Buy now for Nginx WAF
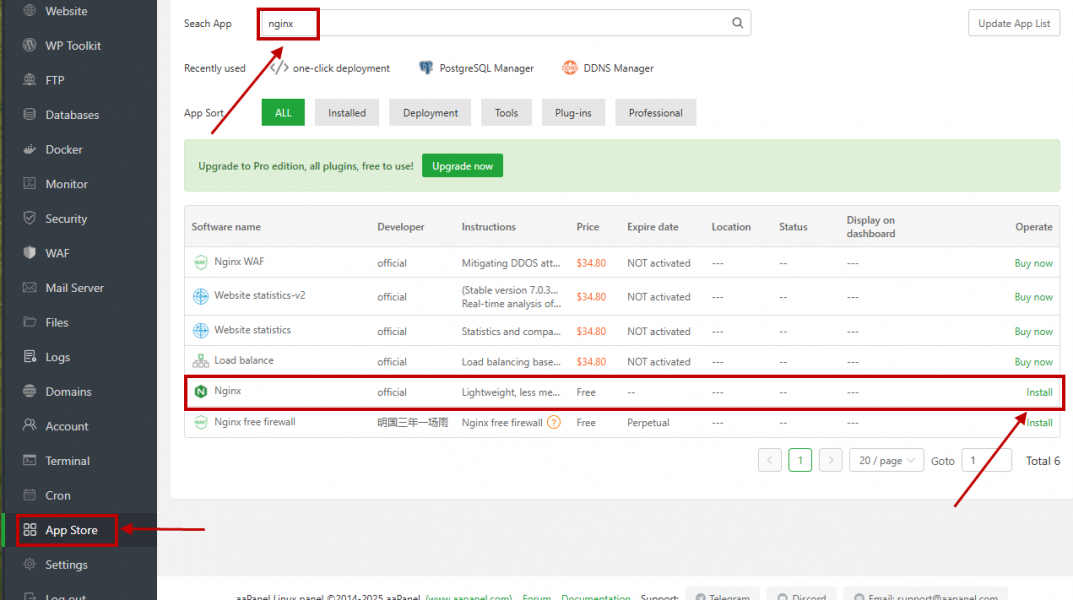The width and height of the screenshot is (1073, 600). point(1033,263)
